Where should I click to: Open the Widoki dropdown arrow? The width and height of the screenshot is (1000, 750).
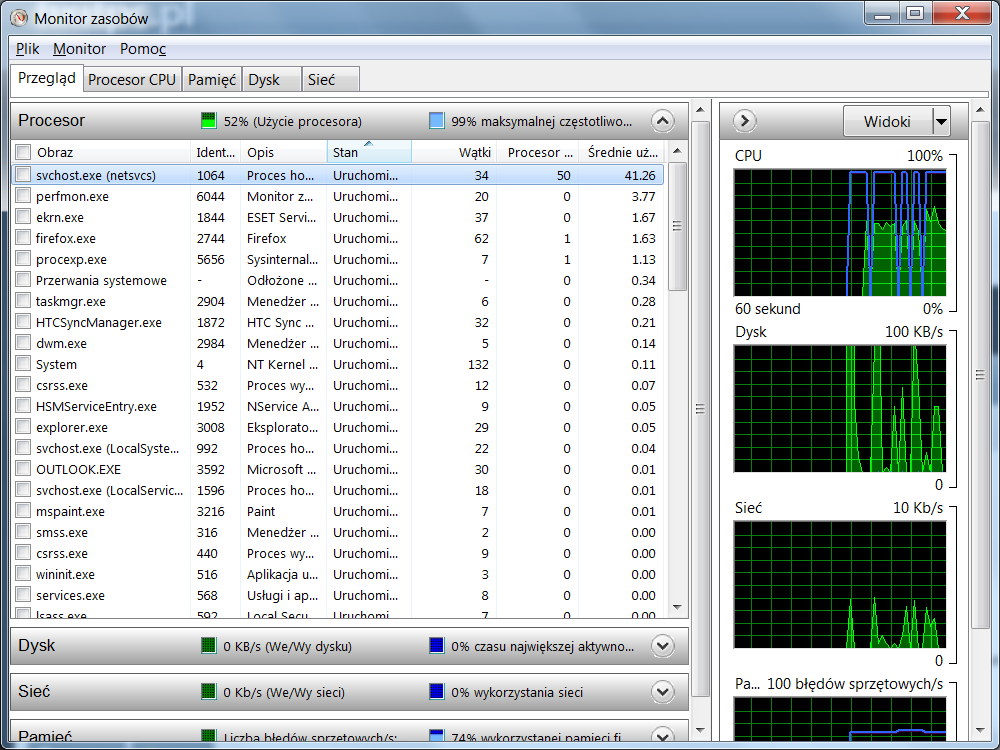(941, 121)
